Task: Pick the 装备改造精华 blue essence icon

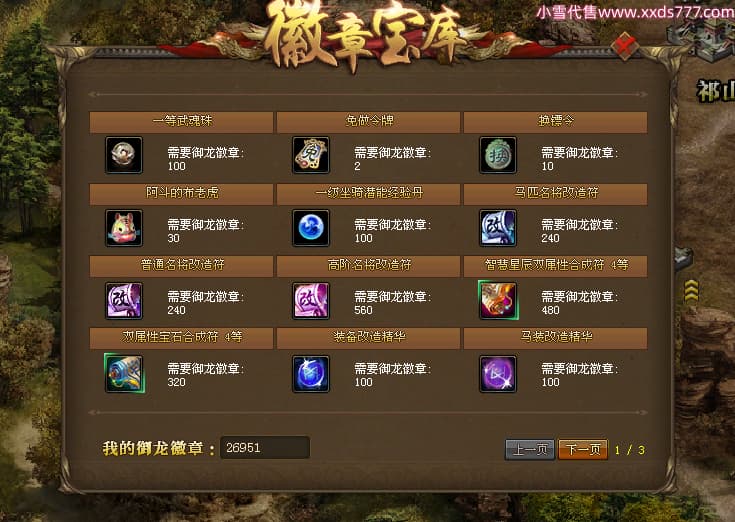Action: (311, 373)
